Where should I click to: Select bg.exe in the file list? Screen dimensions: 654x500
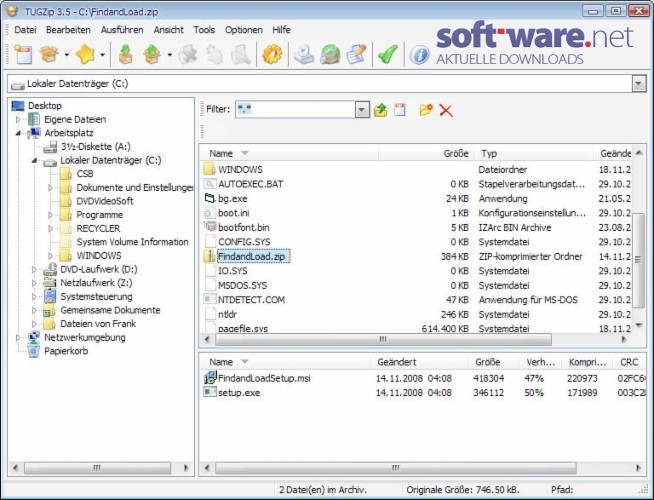coord(232,198)
